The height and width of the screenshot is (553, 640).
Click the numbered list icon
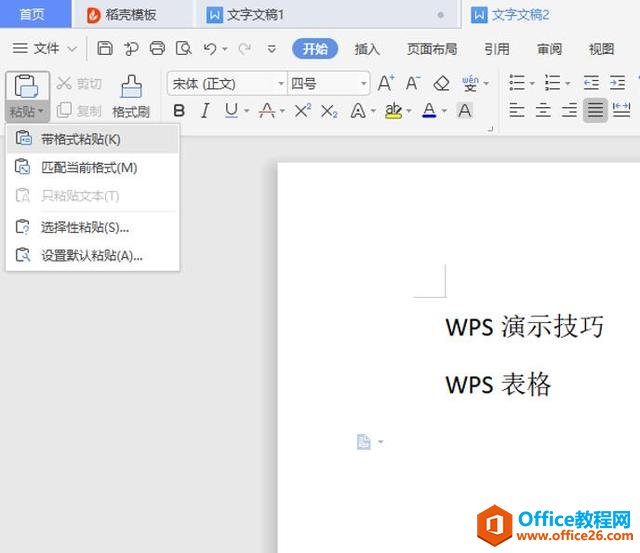(x=552, y=83)
